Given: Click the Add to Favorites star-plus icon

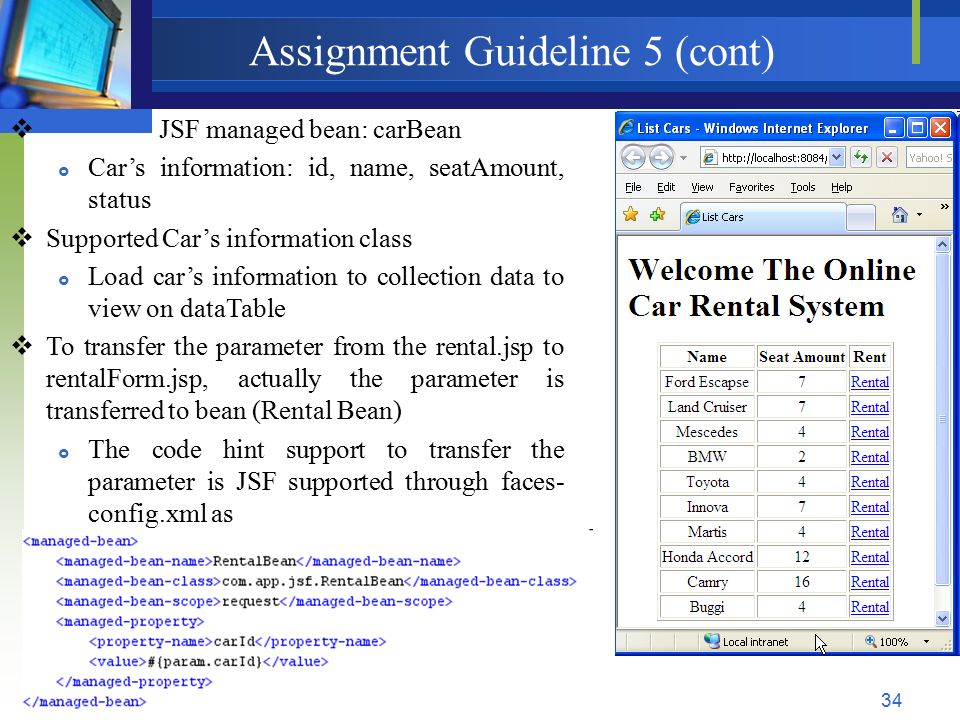Looking at the screenshot, I should (x=658, y=215).
